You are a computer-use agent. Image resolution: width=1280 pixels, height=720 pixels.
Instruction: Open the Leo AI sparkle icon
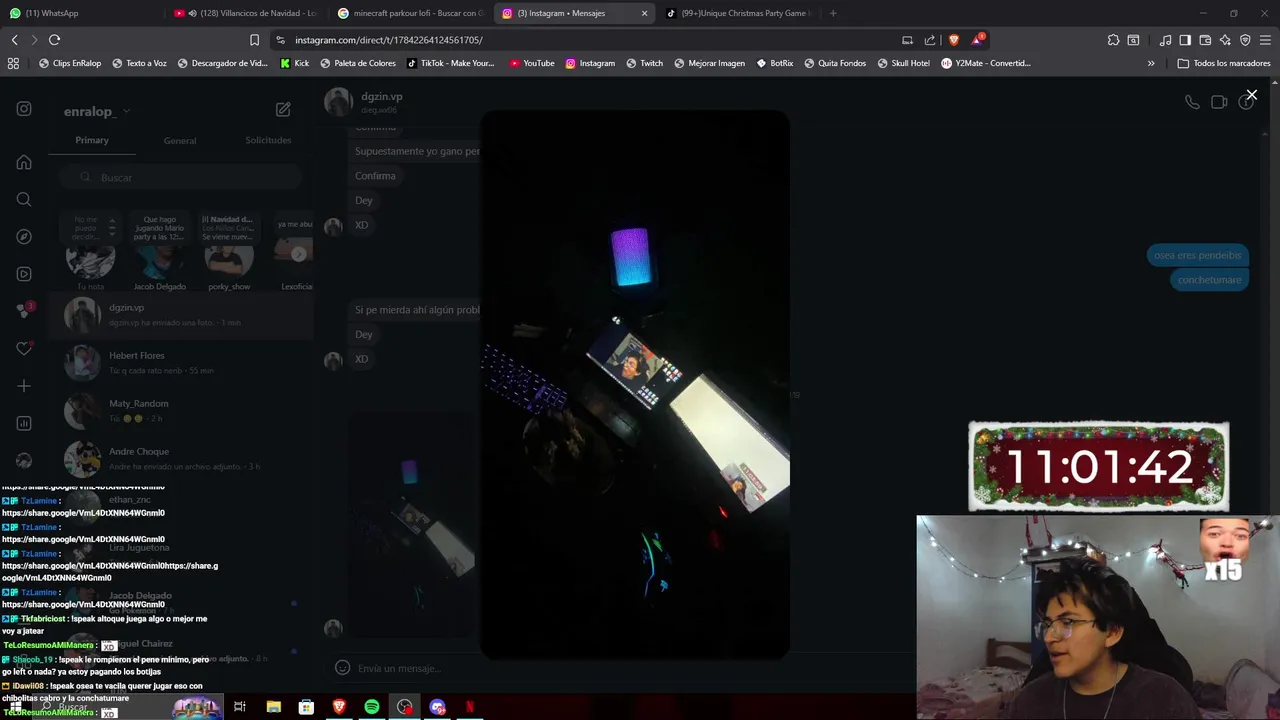[x=1225, y=40]
